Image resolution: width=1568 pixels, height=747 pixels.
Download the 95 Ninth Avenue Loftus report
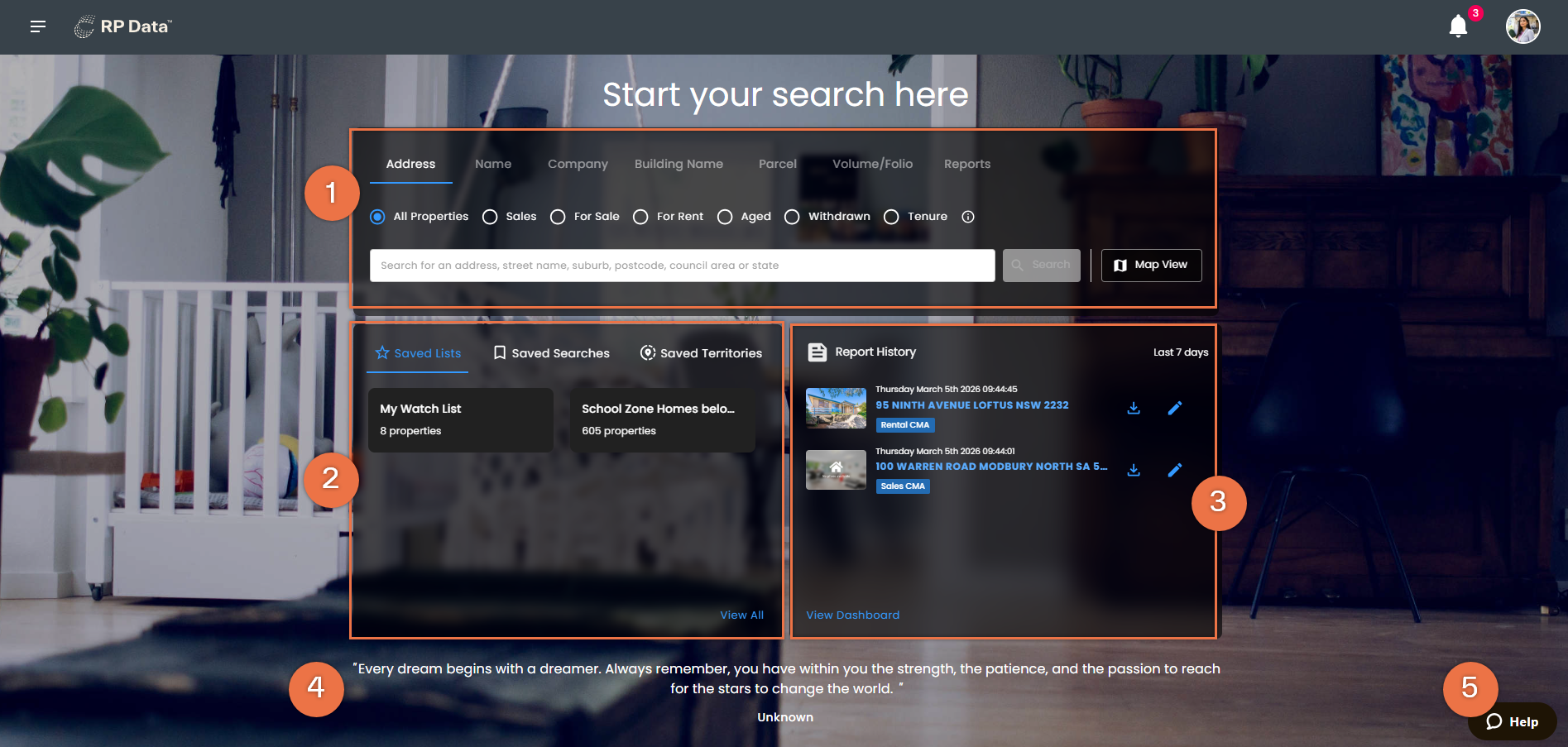(x=1134, y=408)
